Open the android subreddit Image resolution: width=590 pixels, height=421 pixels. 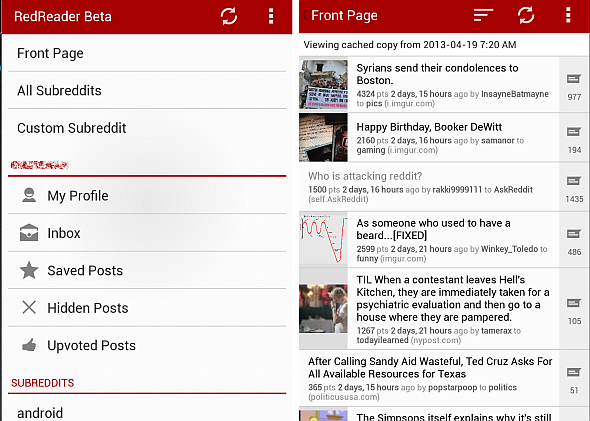pos(147,412)
